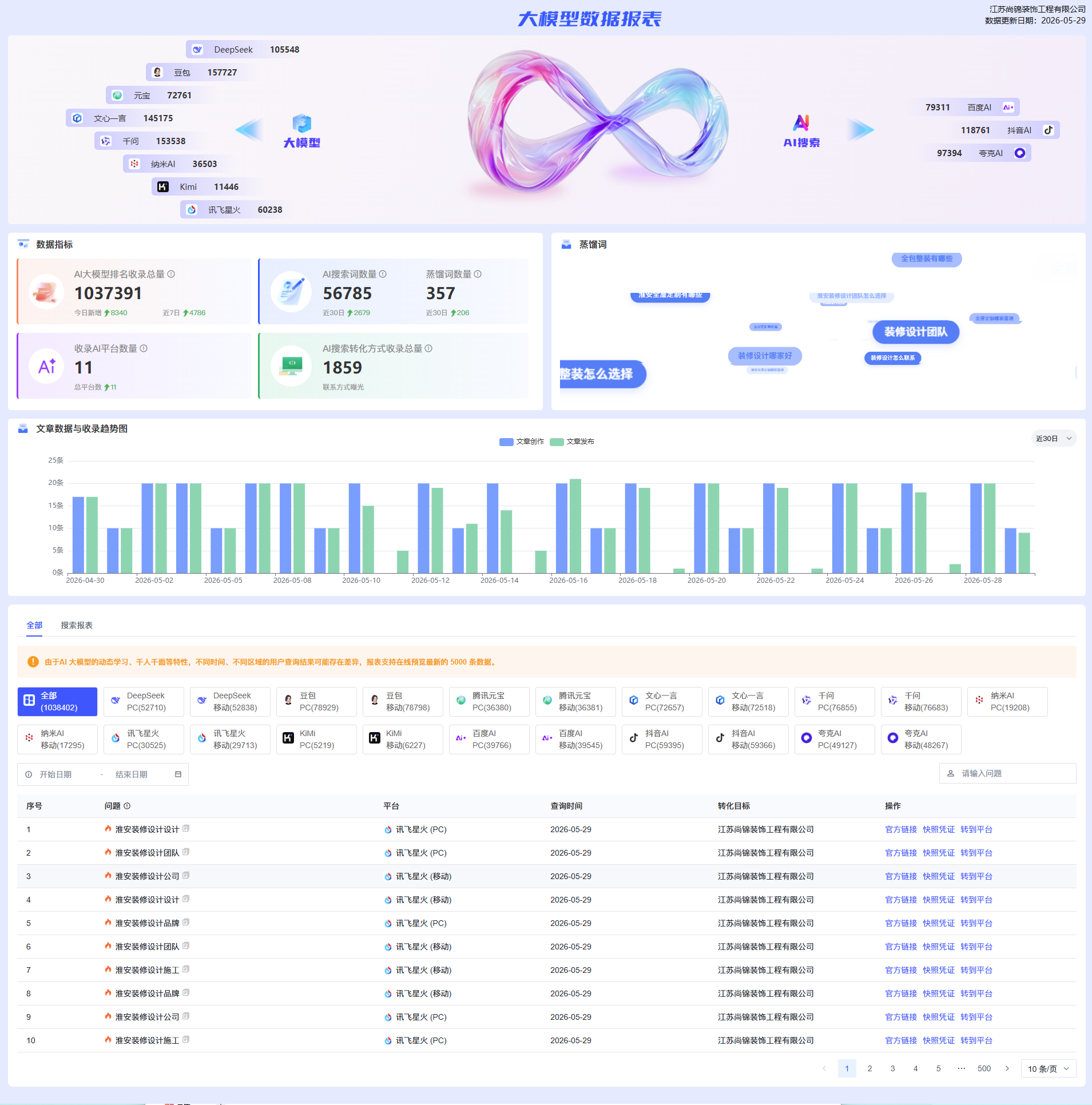
Task: Click the AI搜索 logo icon
Action: [x=801, y=123]
